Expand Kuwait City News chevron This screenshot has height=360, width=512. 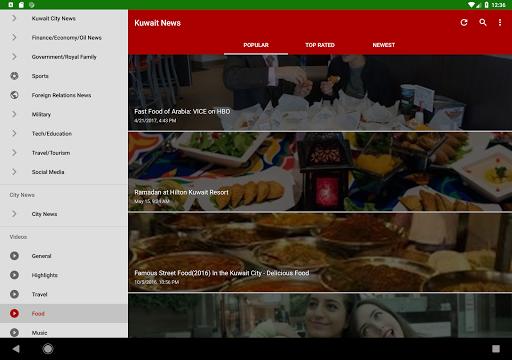coord(14,18)
